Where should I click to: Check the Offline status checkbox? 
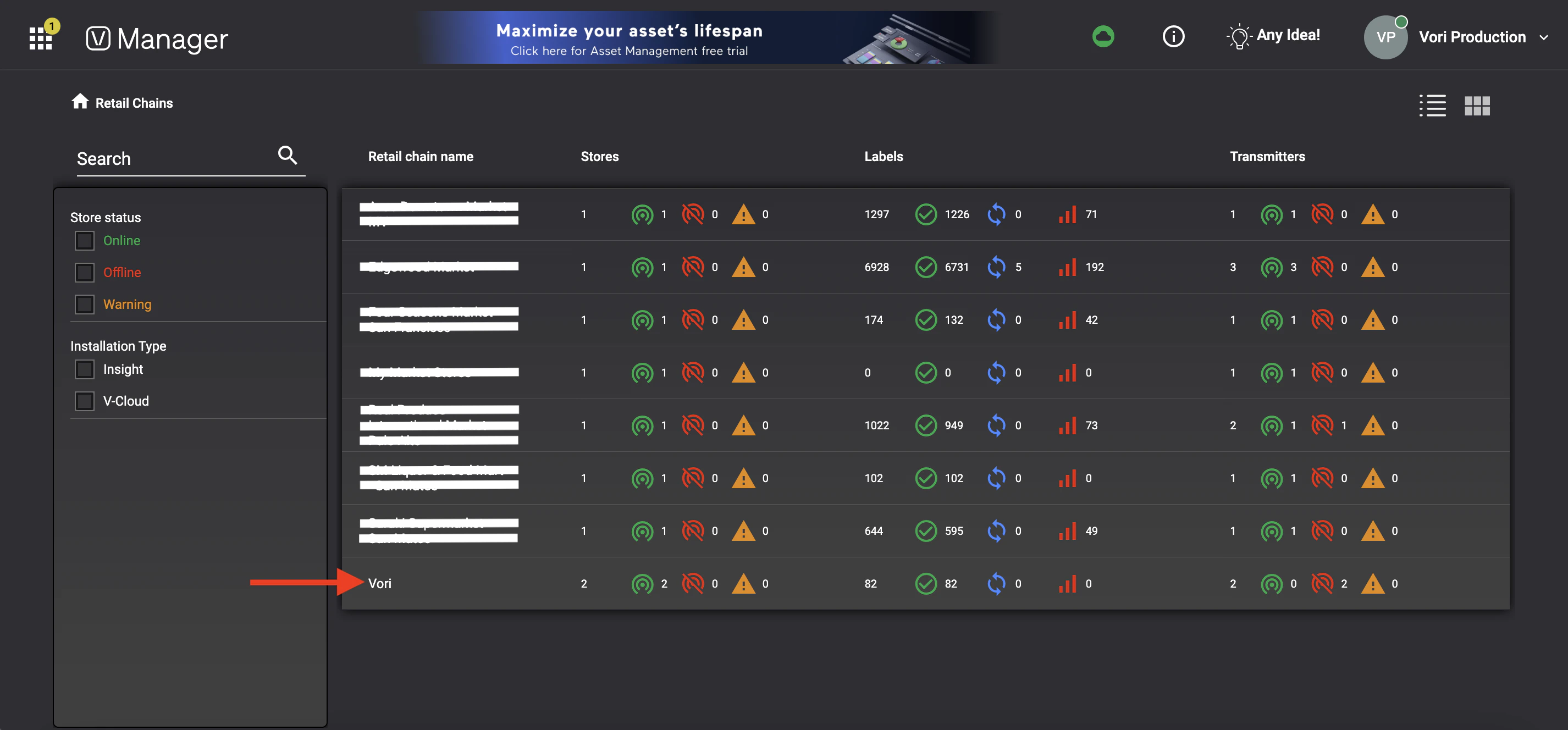pos(85,273)
